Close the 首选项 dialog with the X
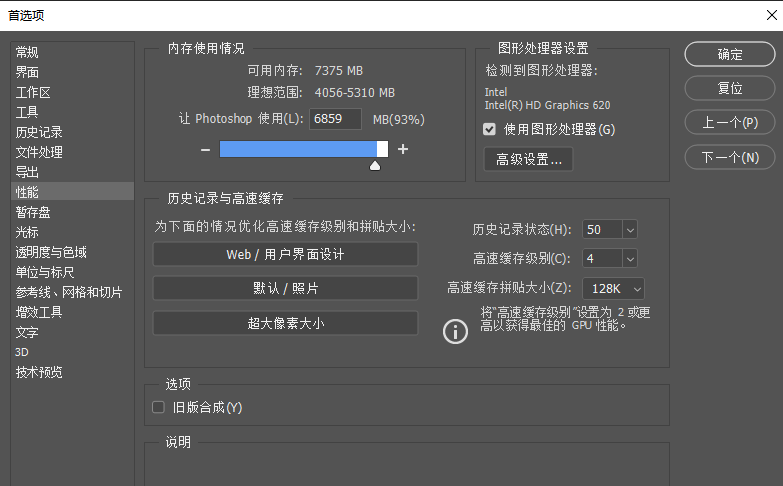The height and width of the screenshot is (486, 783). (772, 15)
